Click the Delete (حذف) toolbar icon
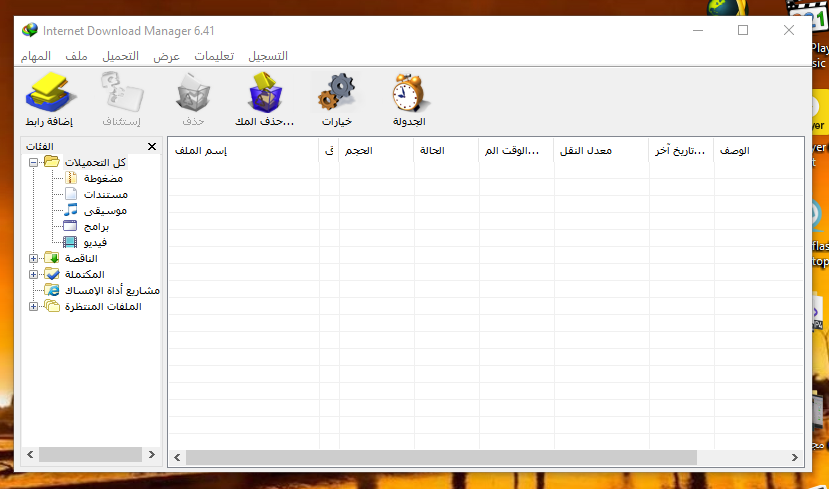 pyautogui.click(x=193, y=93)
